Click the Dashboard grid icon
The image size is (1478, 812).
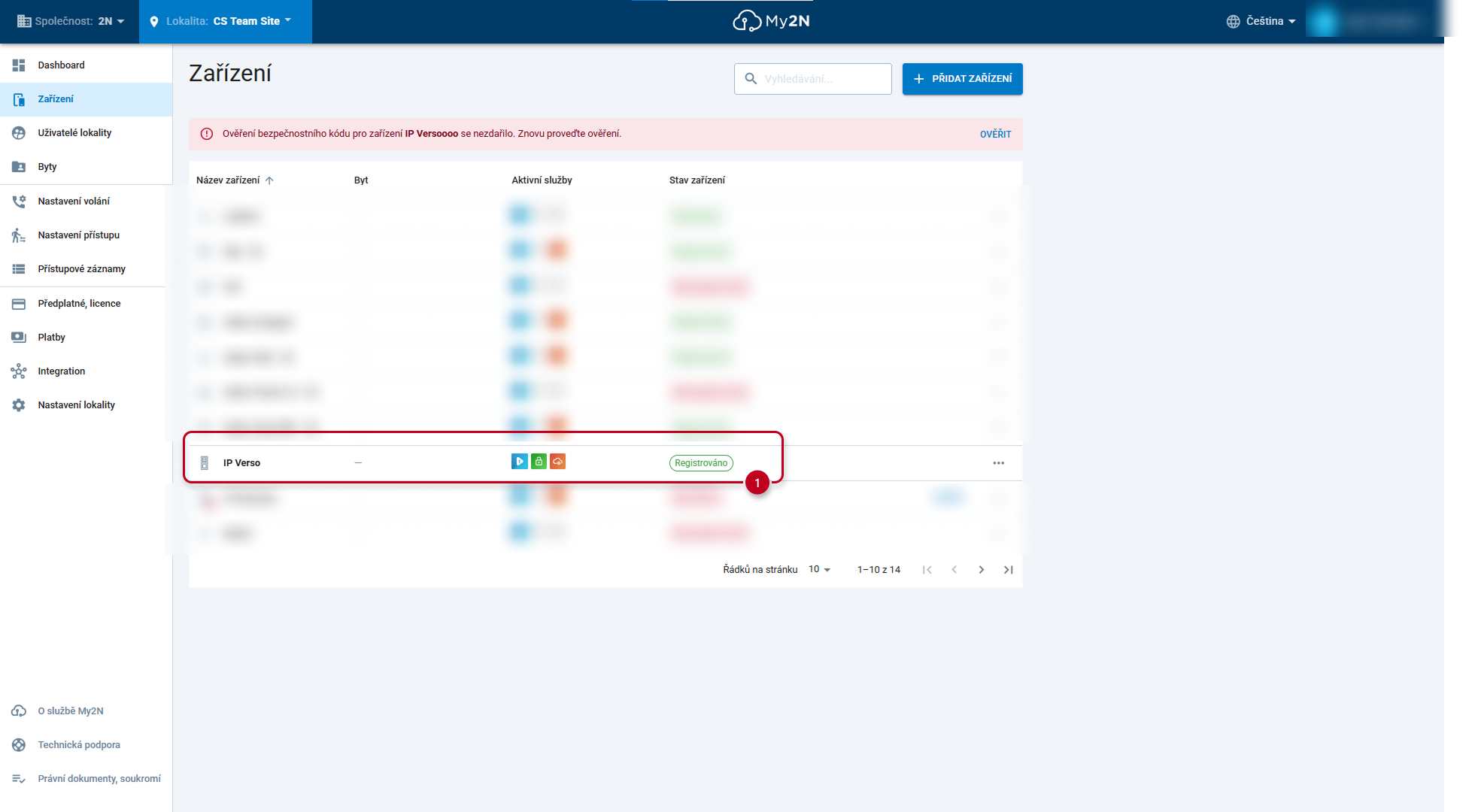19,65
